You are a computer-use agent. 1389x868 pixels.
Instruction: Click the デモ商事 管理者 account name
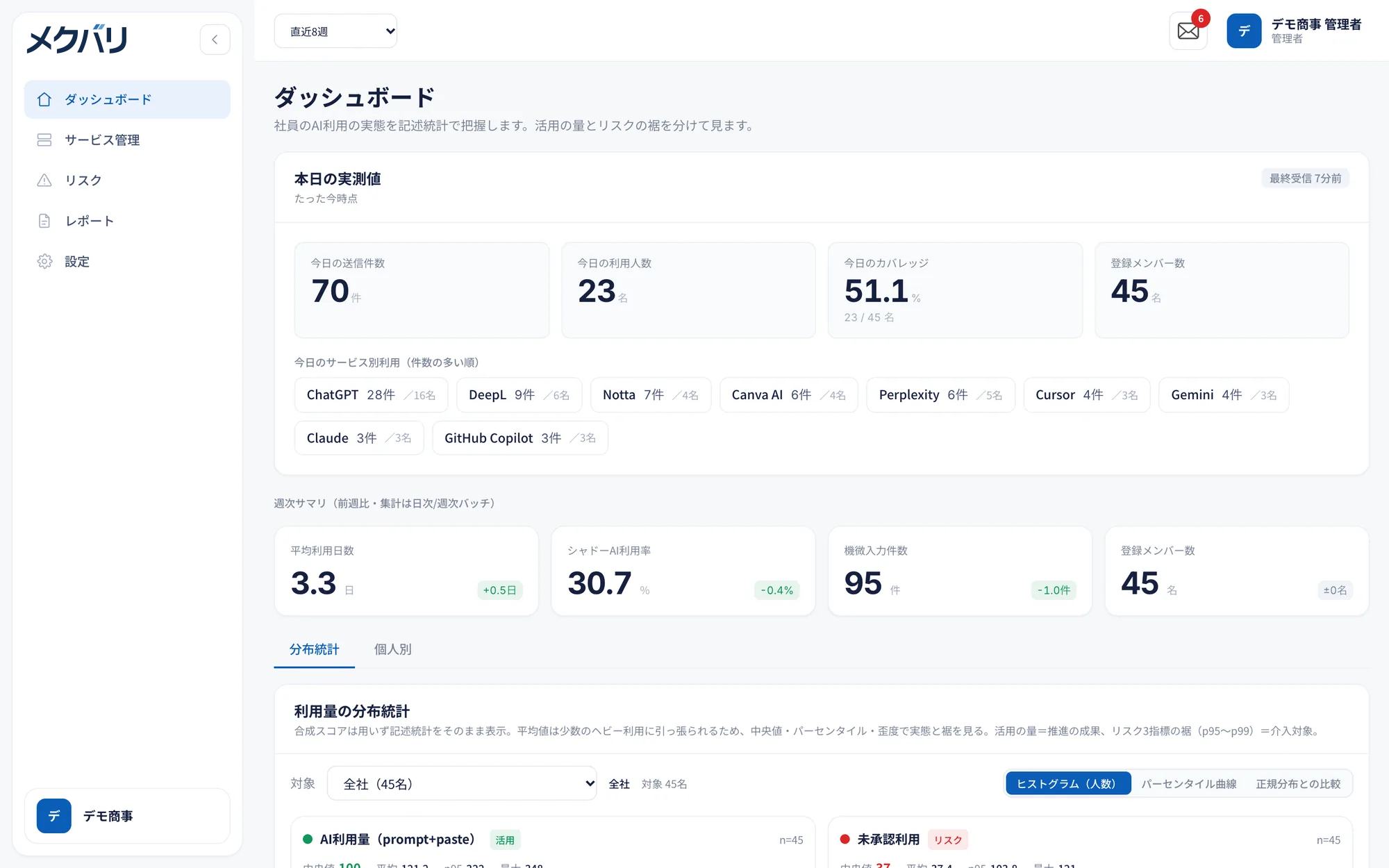[x=1316, y=24]
